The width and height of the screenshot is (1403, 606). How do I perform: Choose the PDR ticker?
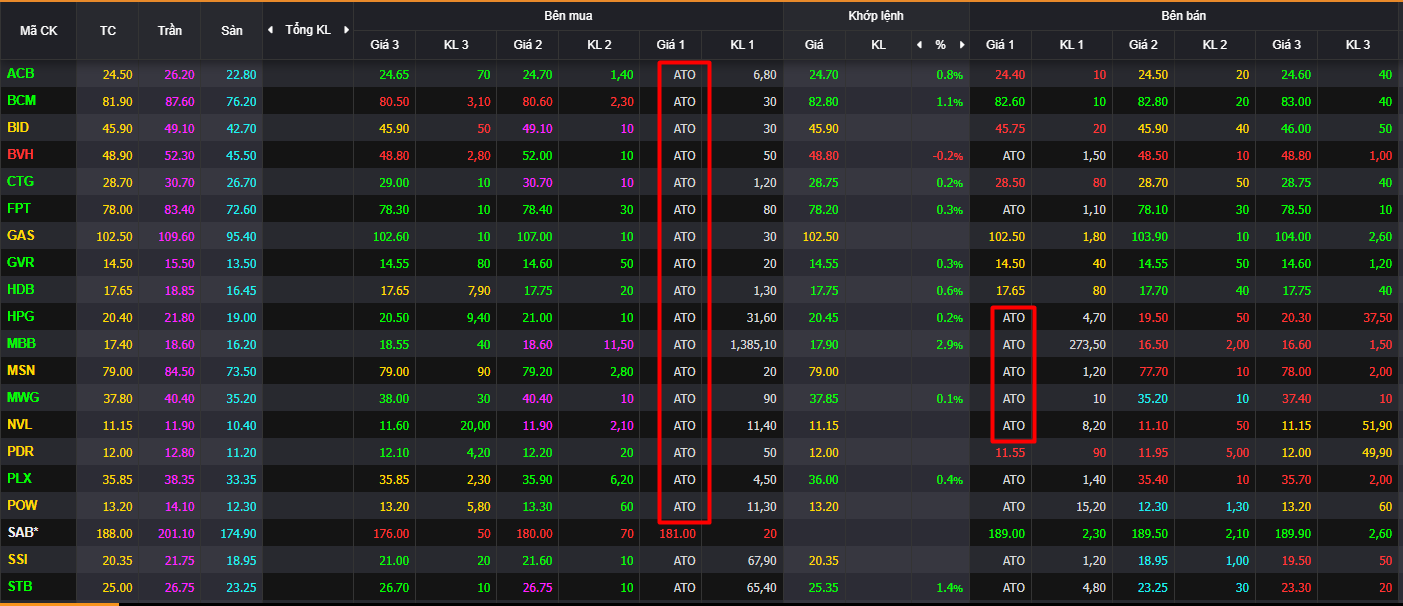coord(20,451)
